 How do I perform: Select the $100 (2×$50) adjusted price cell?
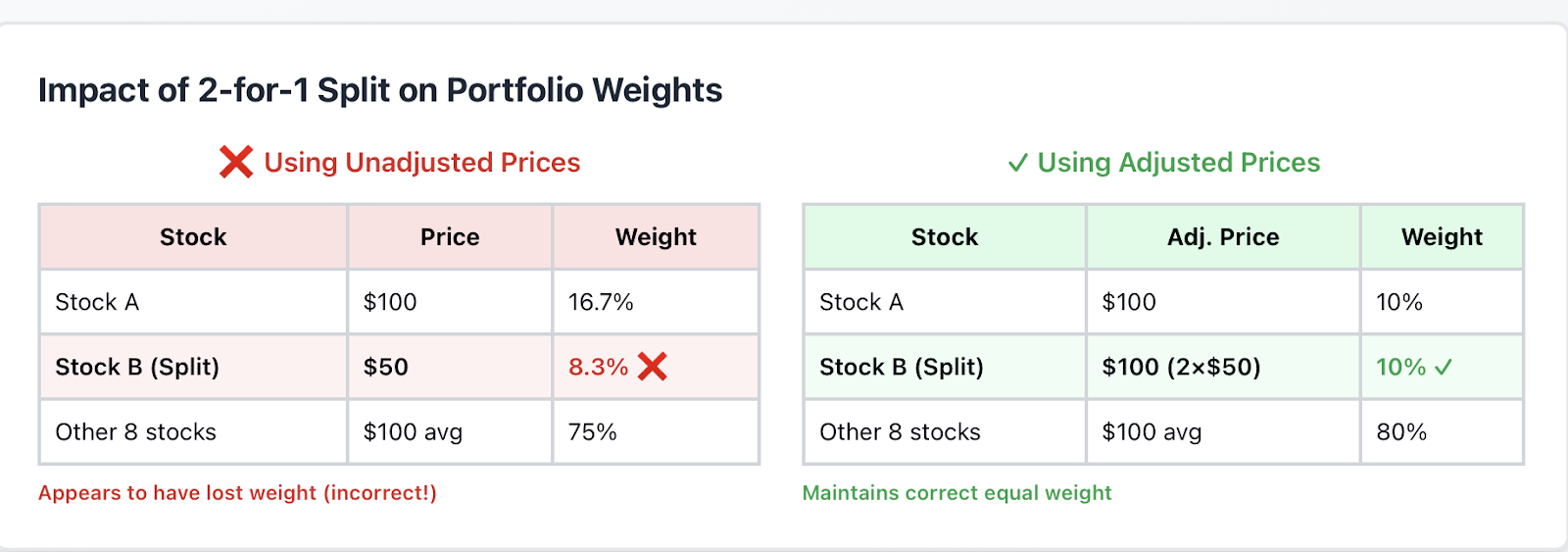pos(1223,367)
